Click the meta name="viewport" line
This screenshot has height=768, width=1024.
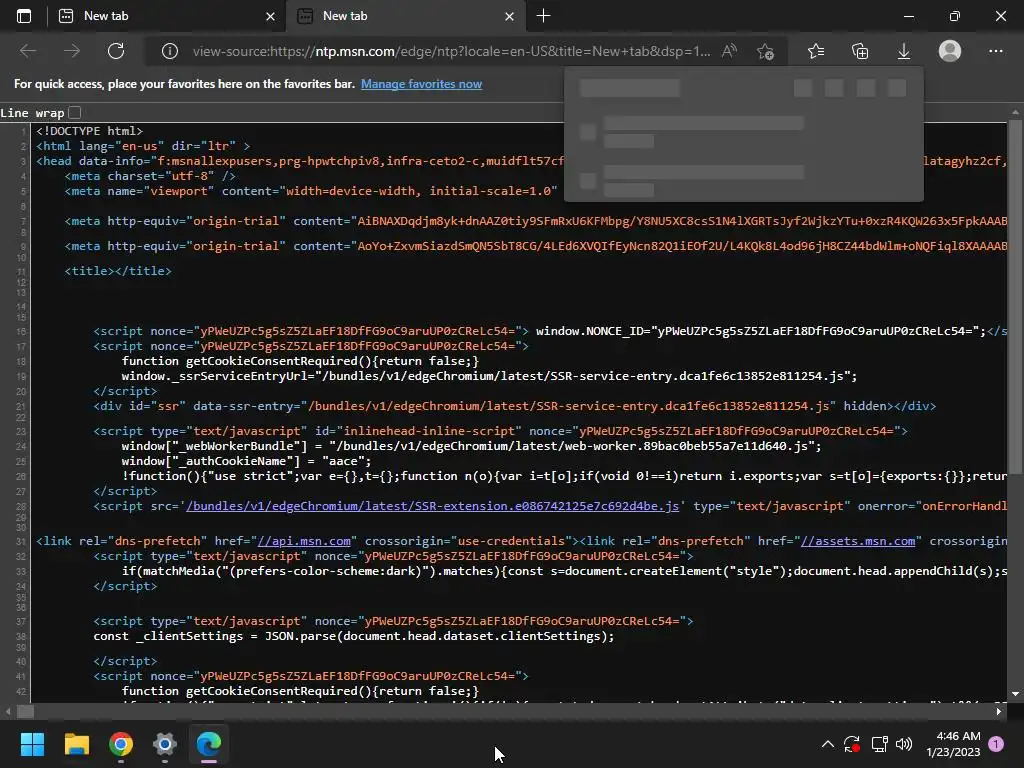pyautogui.click(x=311, y=191)
